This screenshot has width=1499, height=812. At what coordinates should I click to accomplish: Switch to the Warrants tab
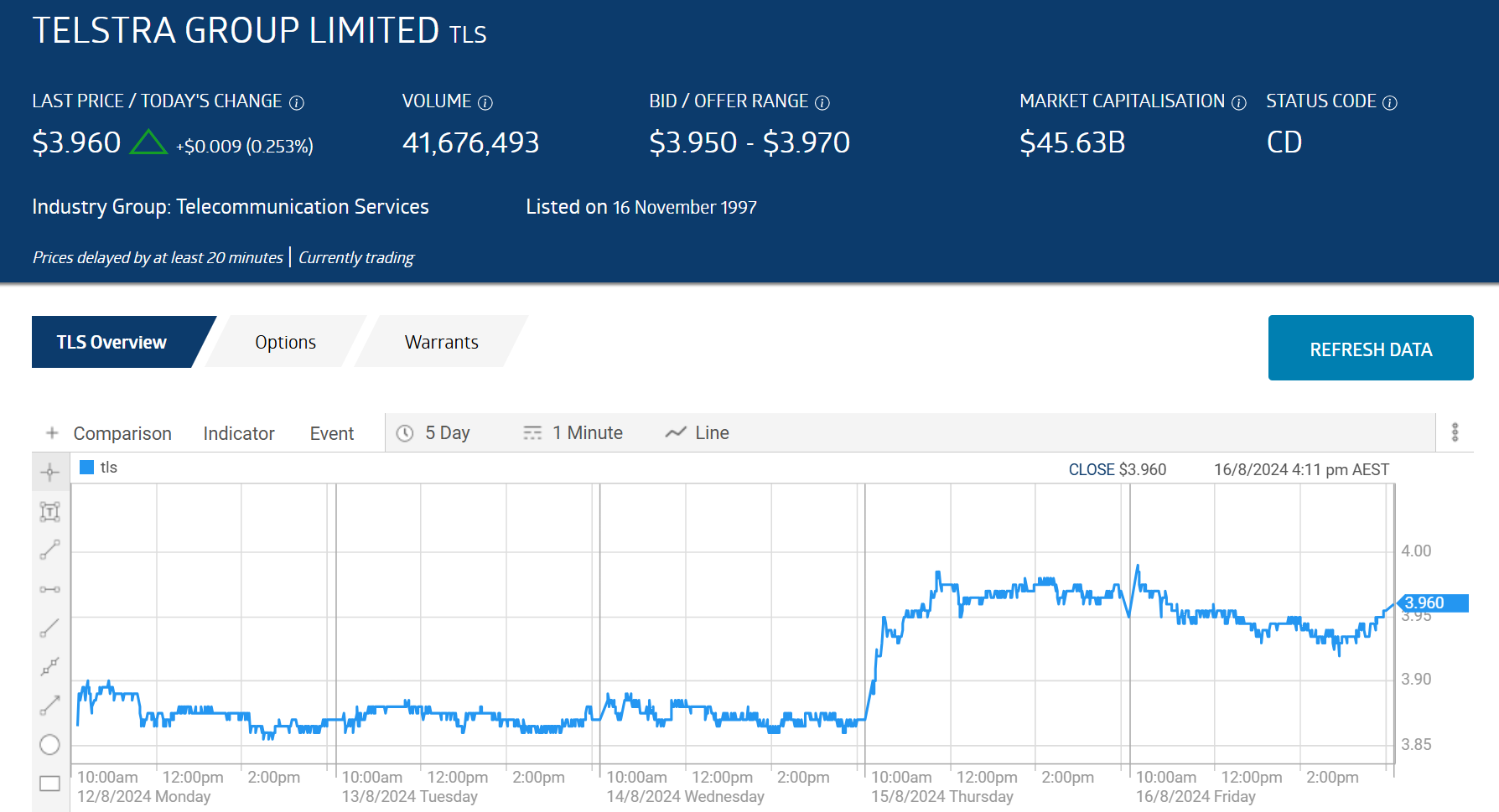click(442, 342)
